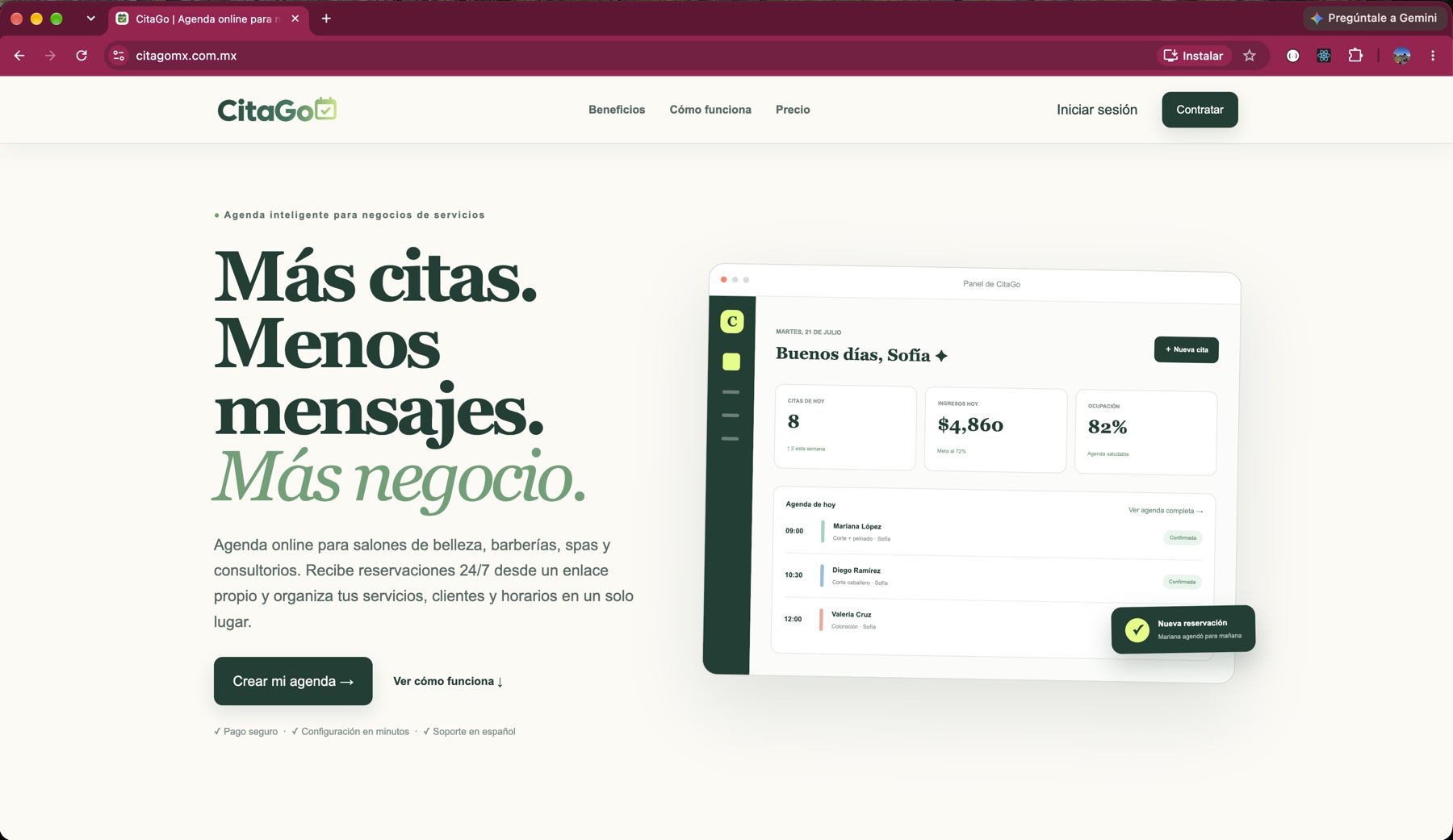Open the Beneficios nav item

[x=617, y=110]
